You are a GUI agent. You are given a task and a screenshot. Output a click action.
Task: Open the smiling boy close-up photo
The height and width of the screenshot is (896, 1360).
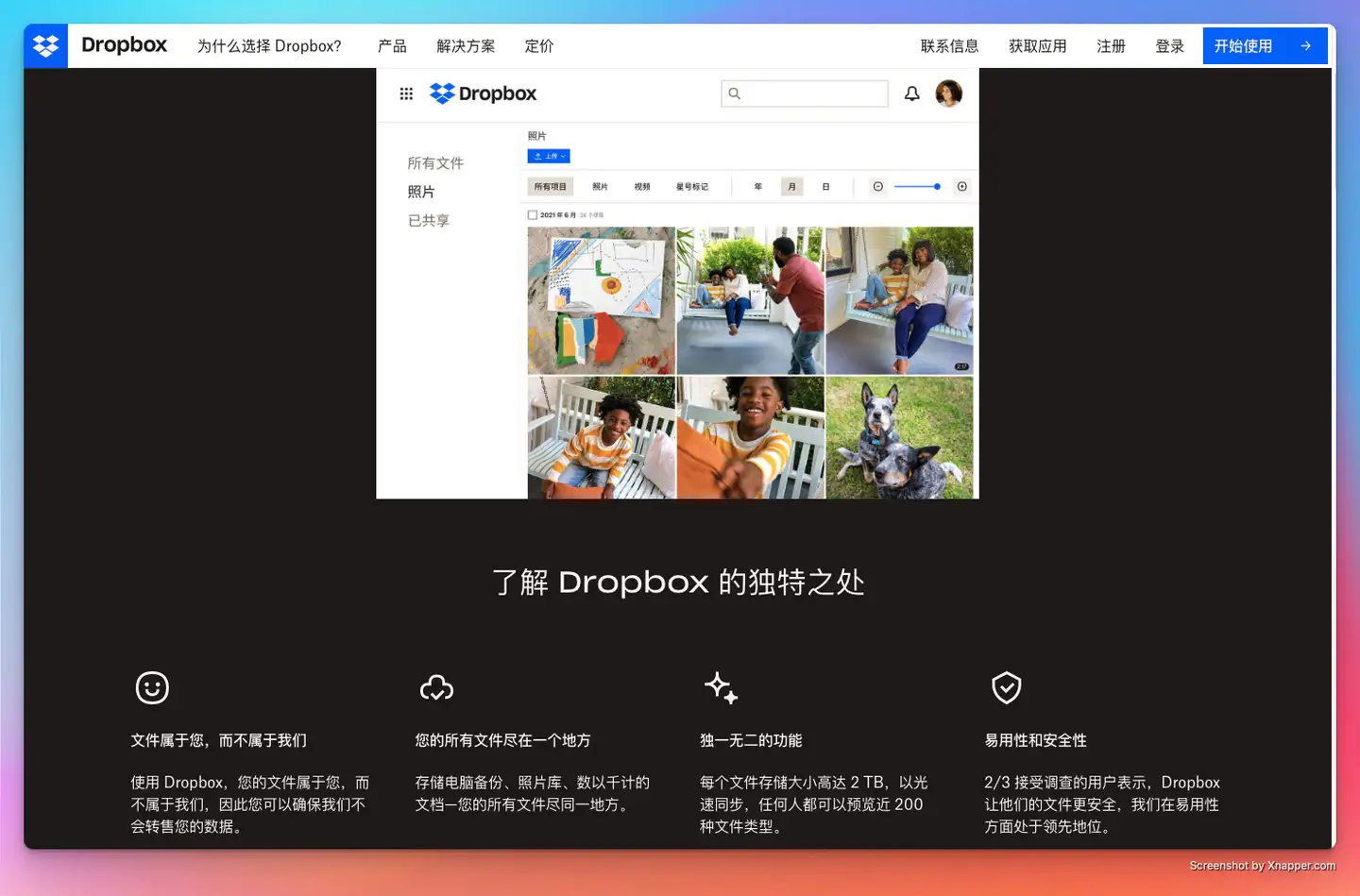751,437
